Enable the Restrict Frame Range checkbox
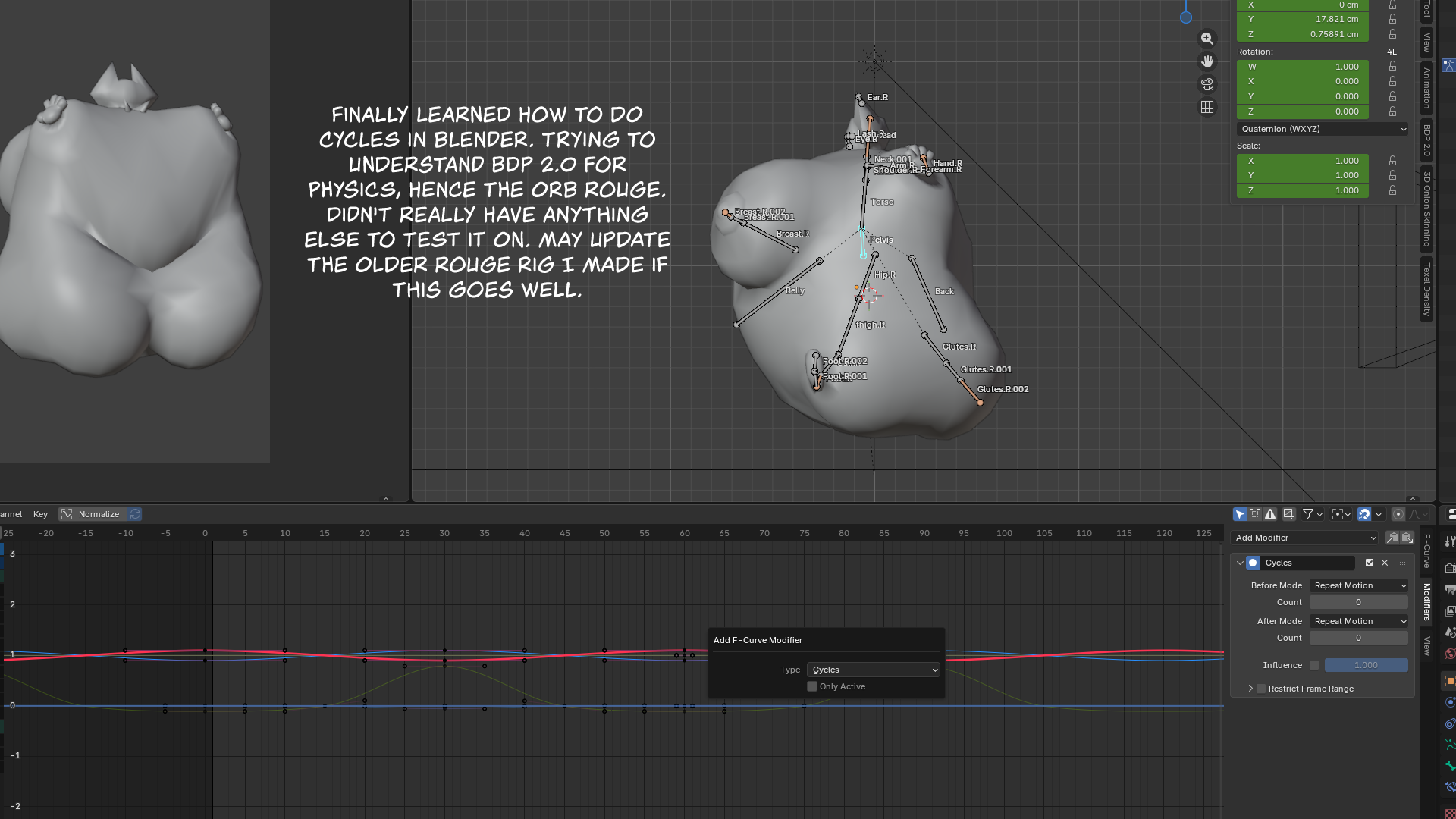 (x=1261, y=689)
